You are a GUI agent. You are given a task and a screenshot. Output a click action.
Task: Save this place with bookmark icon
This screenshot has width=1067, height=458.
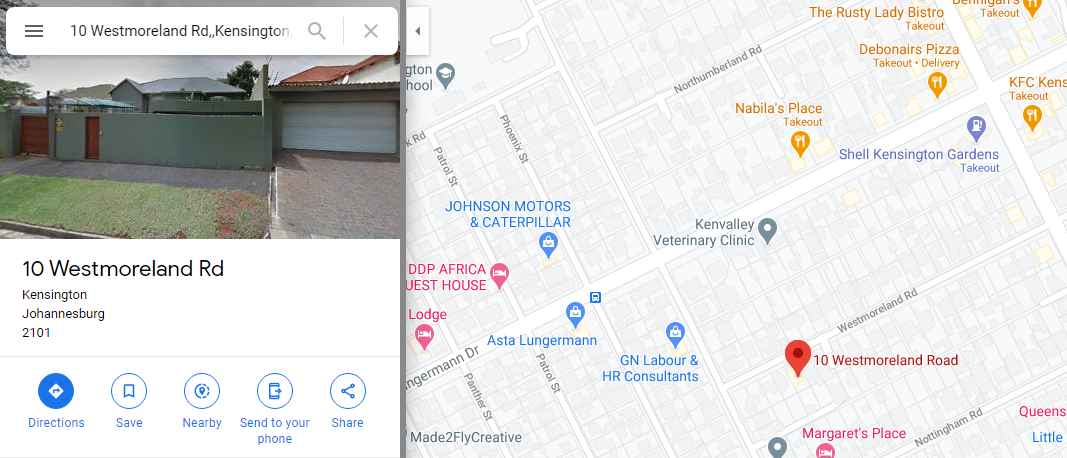(129, 391)
